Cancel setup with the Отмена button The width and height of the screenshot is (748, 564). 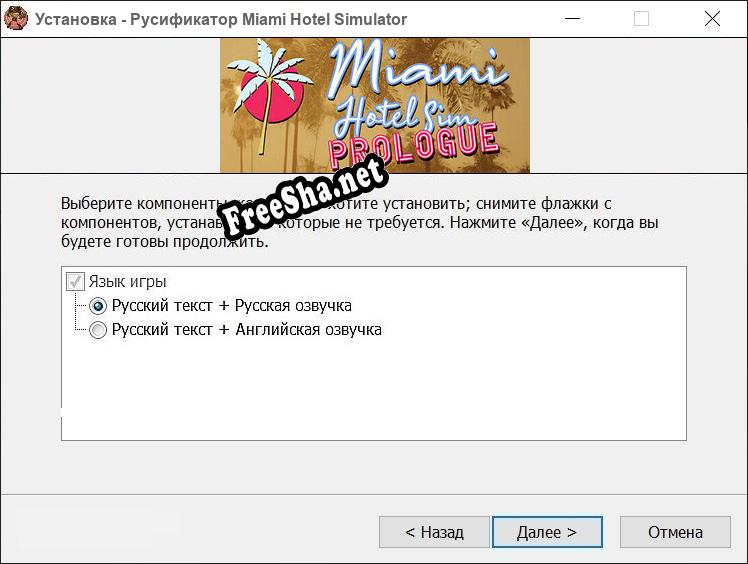pos(675,532)
